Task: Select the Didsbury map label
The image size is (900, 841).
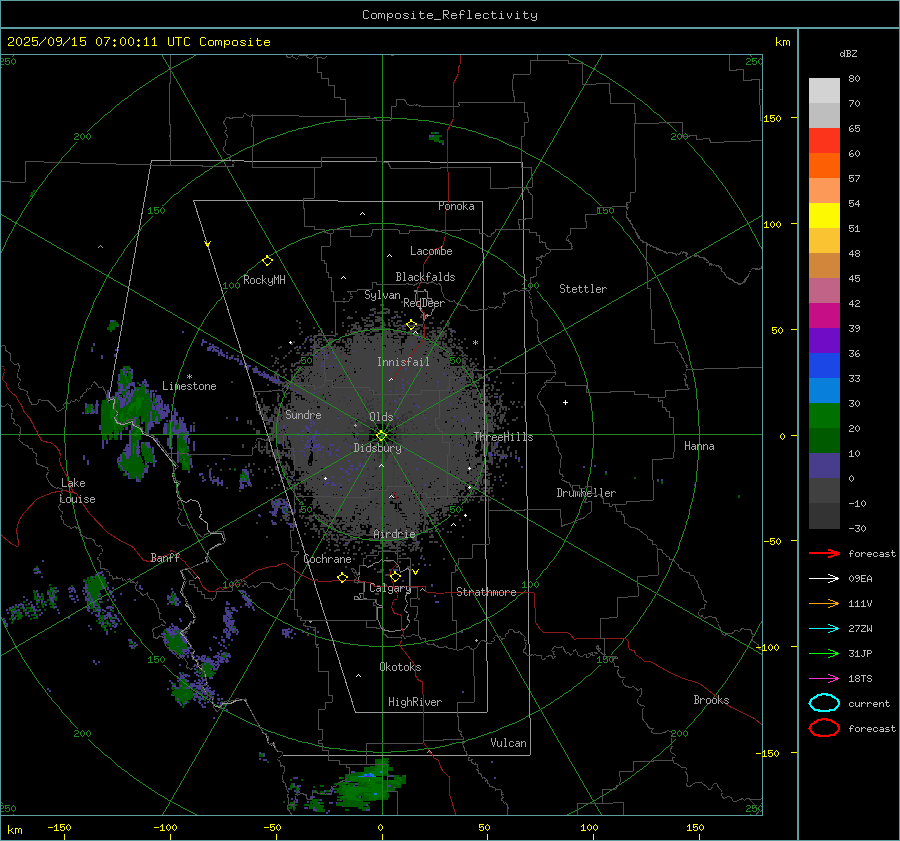Action: click(377, 448)
